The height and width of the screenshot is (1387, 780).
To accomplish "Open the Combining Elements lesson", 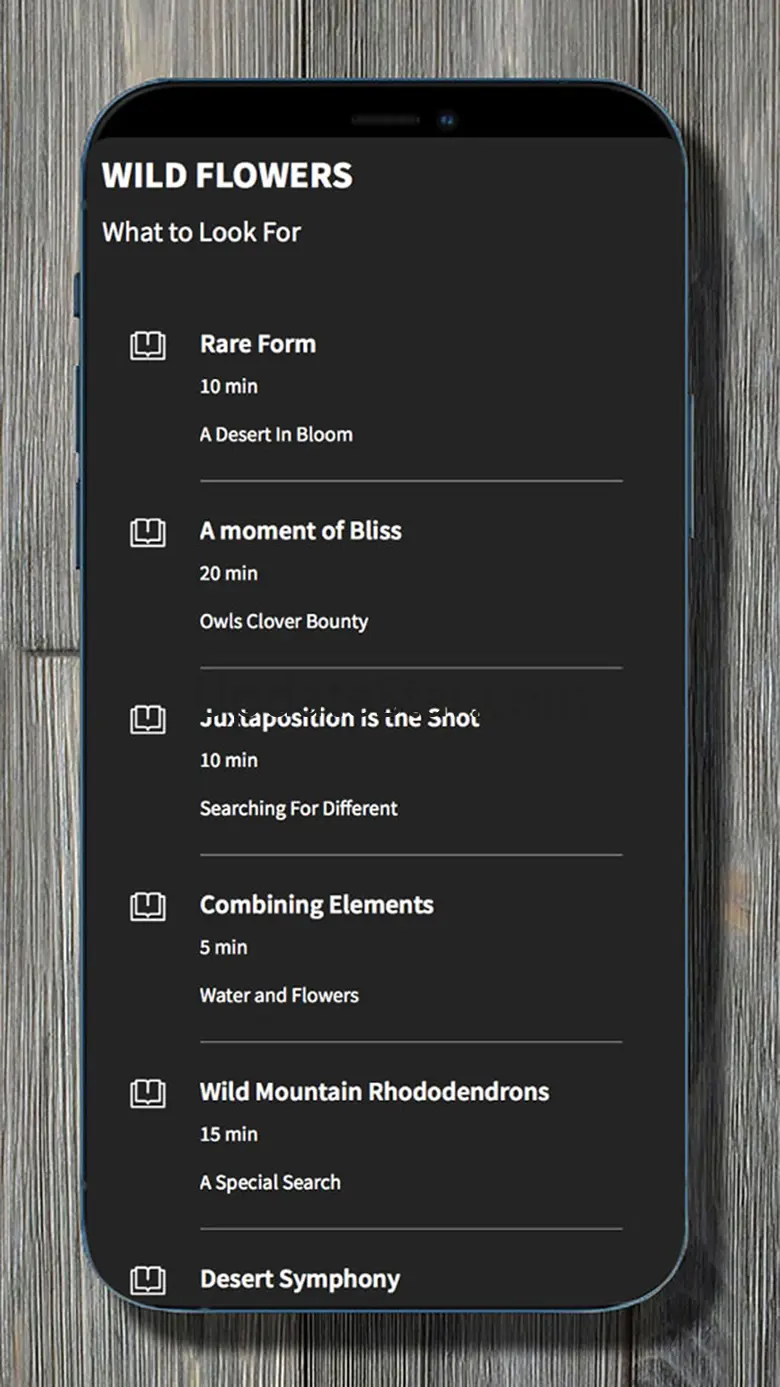I will click(x=316, y=905).
